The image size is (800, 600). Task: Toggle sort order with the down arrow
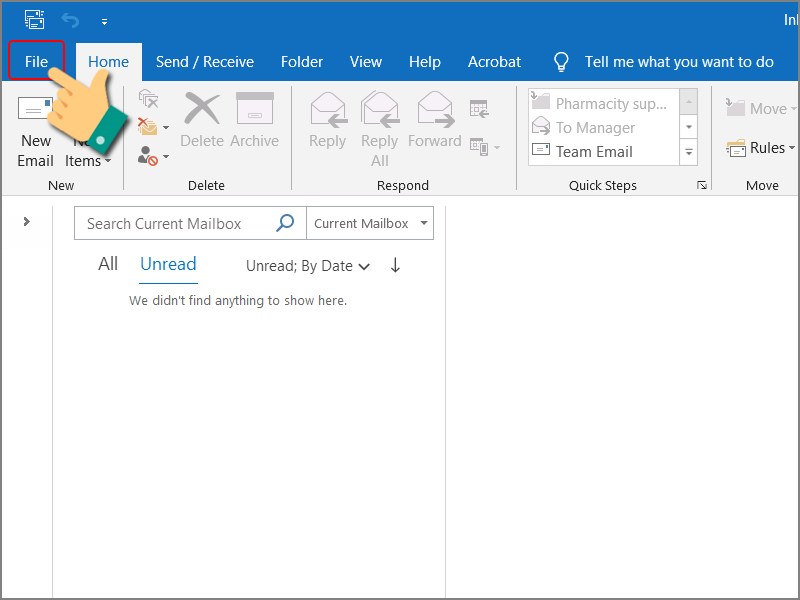click(x=395, y=265)
